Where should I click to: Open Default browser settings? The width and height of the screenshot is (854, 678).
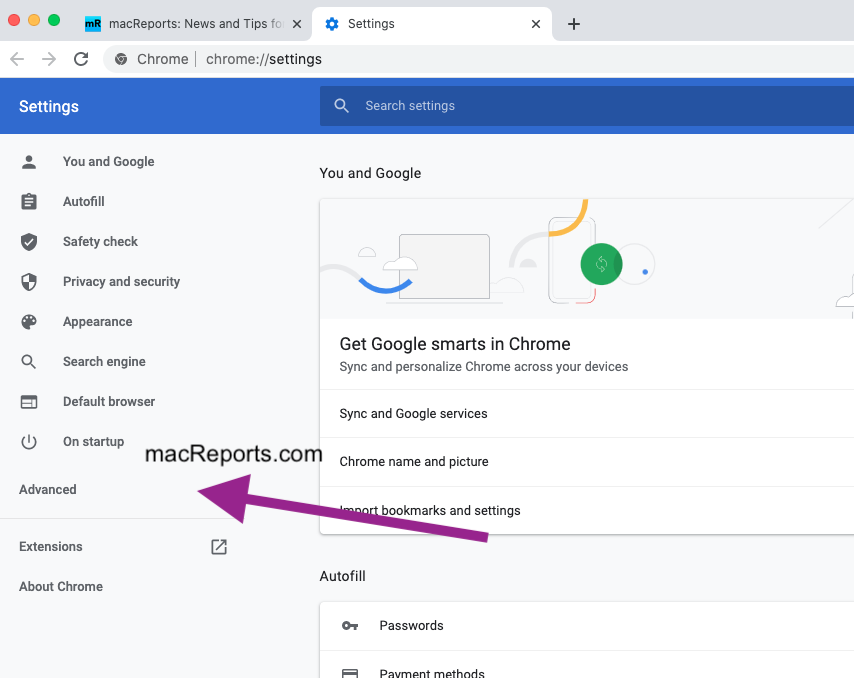coord(109,402)
